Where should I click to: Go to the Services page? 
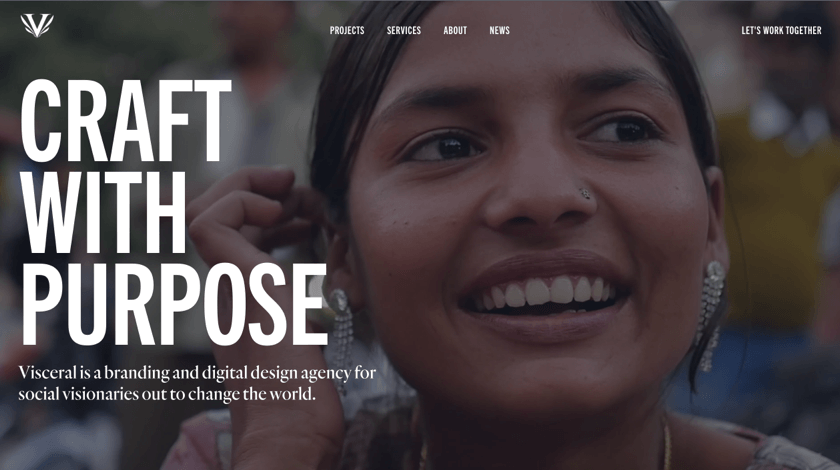(x=403, y=31)
